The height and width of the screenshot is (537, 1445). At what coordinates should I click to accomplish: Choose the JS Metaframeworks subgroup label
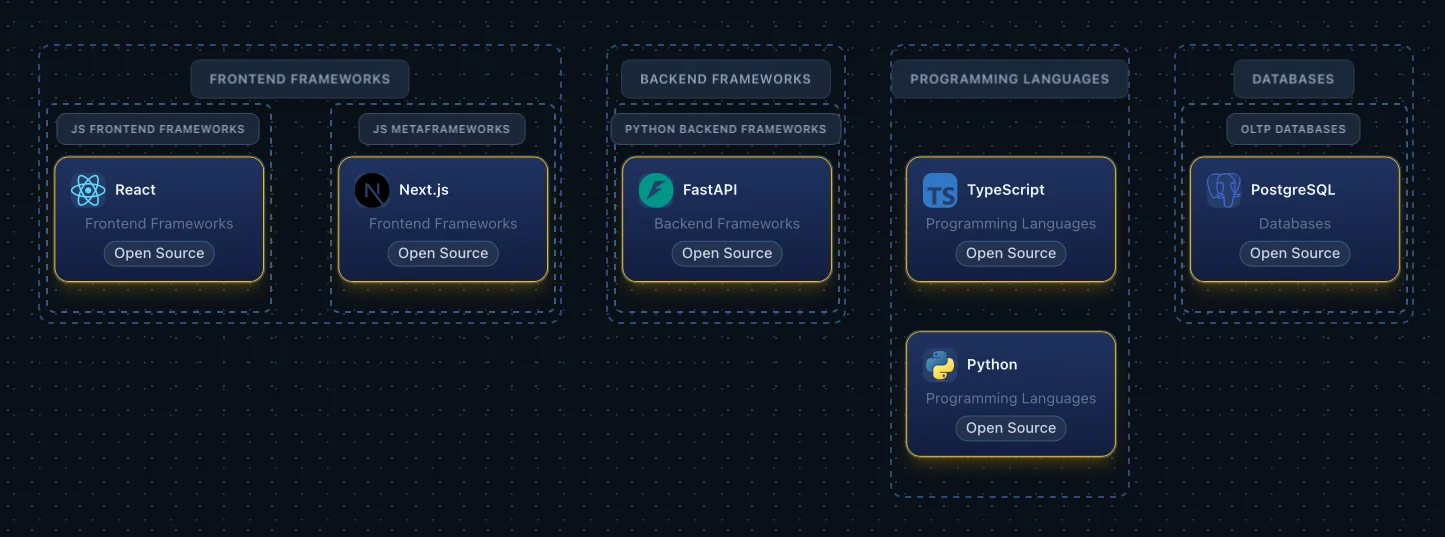click(x=442, y=129)
